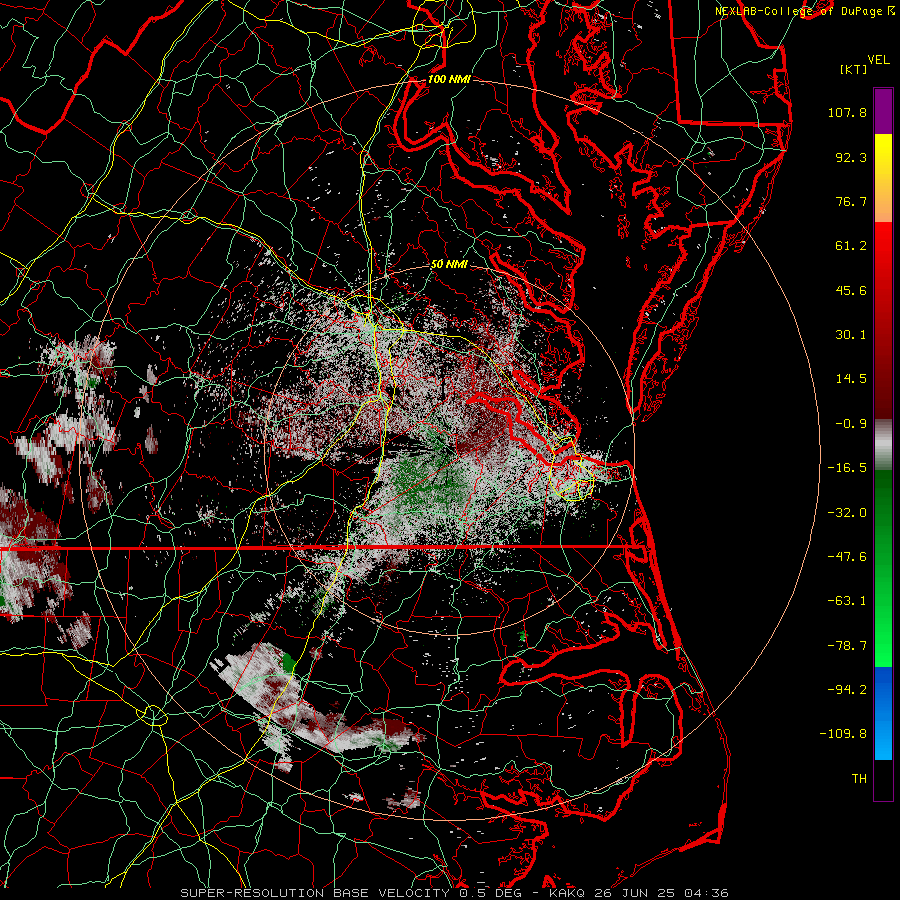Select the -109.8 legend value
The height and width of the screenshot is (900, 900).
[x=843, y=734]
